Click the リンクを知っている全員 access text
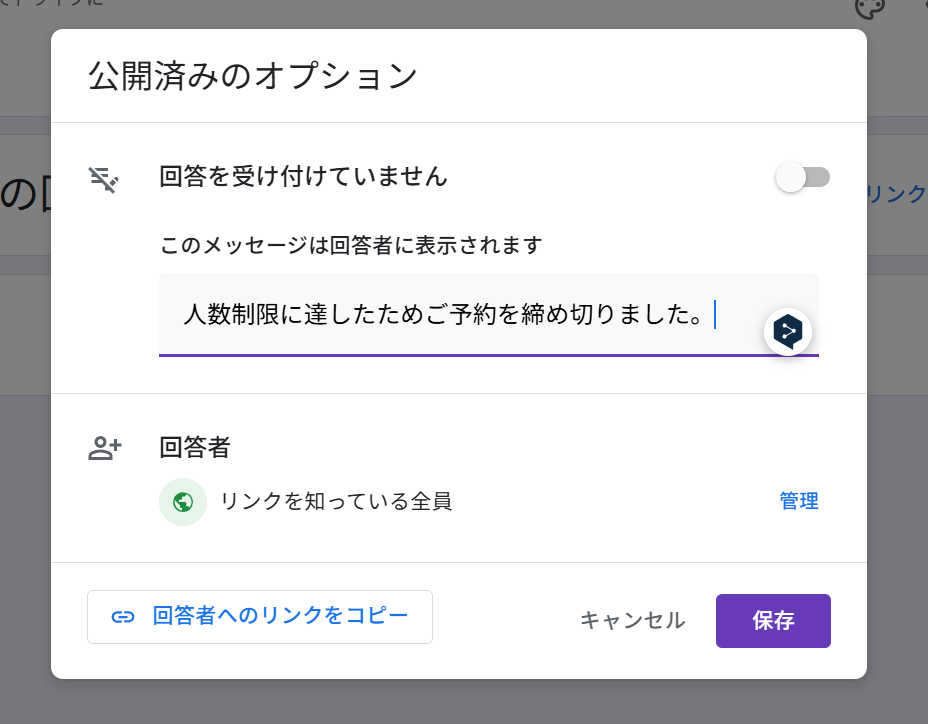928x724 pixels. [x=336, y=501]
